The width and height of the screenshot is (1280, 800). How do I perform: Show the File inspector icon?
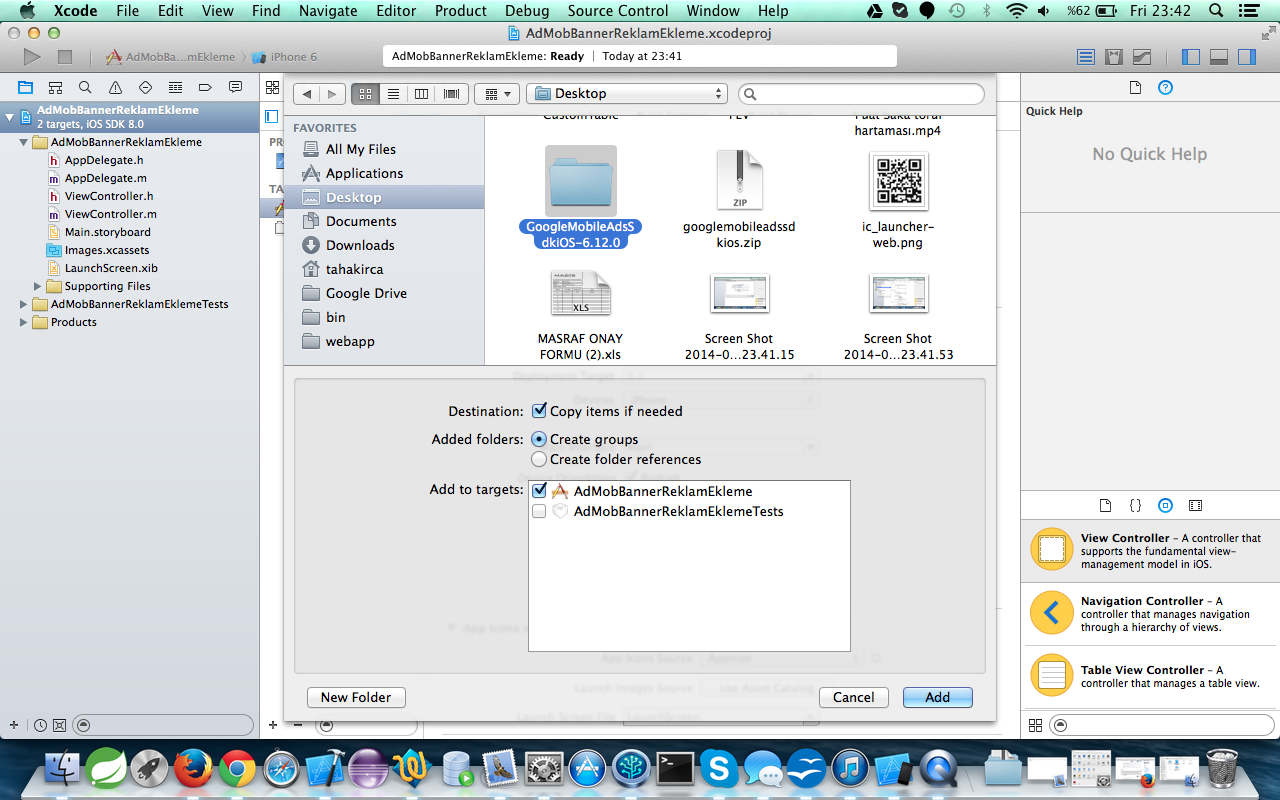(x=1135, y=88)
